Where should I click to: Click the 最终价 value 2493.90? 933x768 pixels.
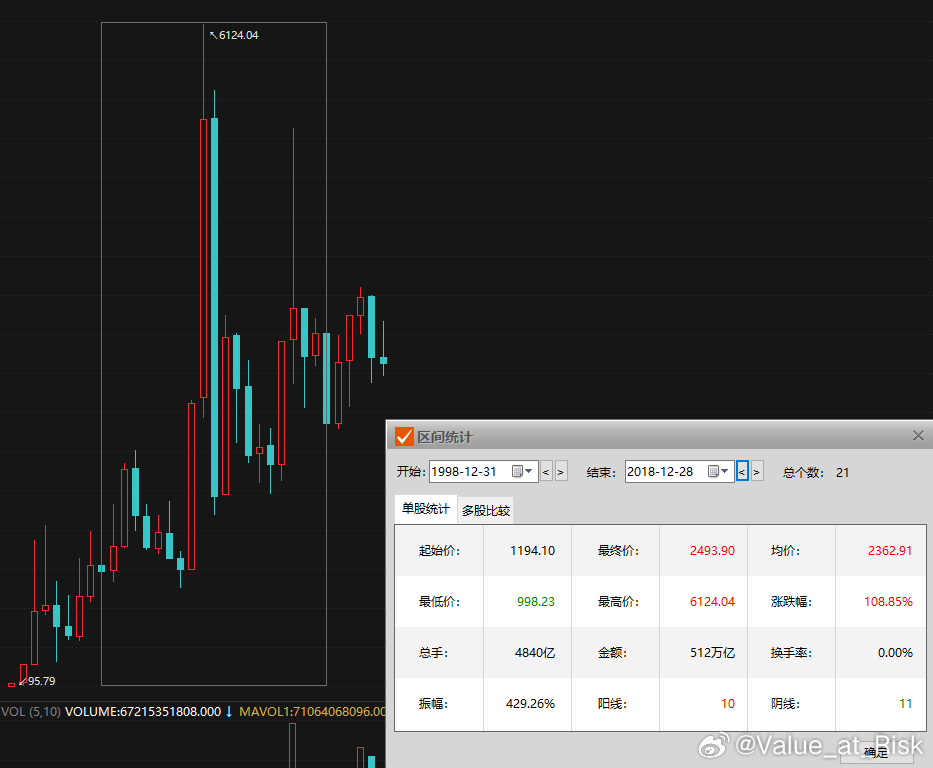click(712, 551)
